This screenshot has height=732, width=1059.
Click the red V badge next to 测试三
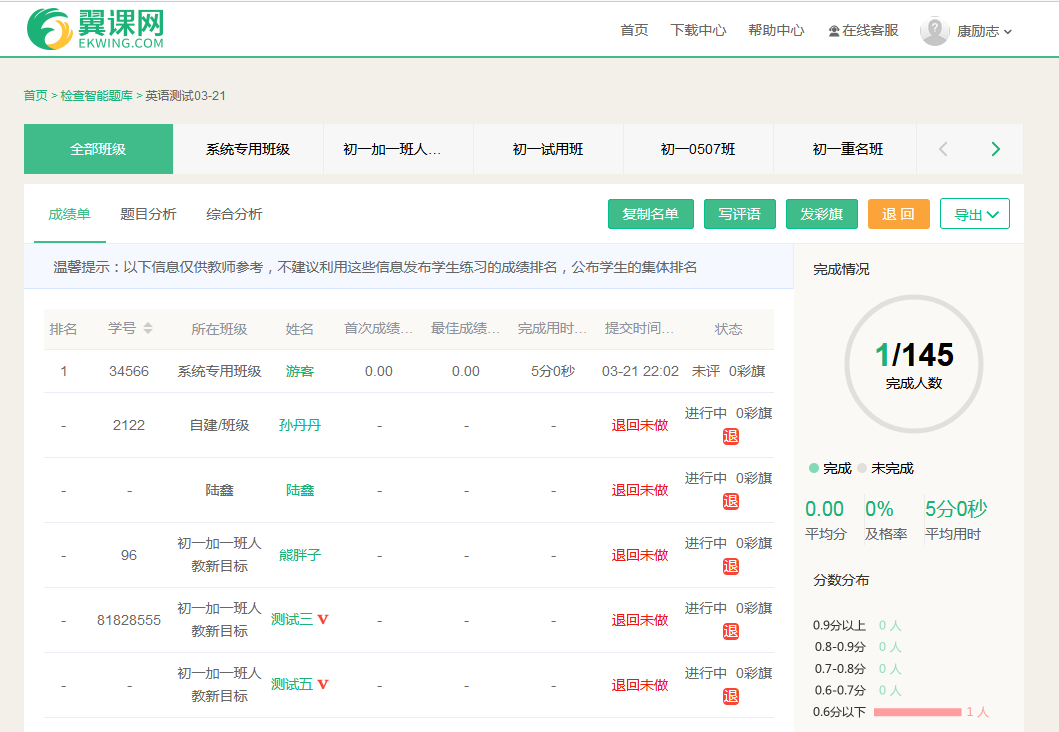click(323, 619)
